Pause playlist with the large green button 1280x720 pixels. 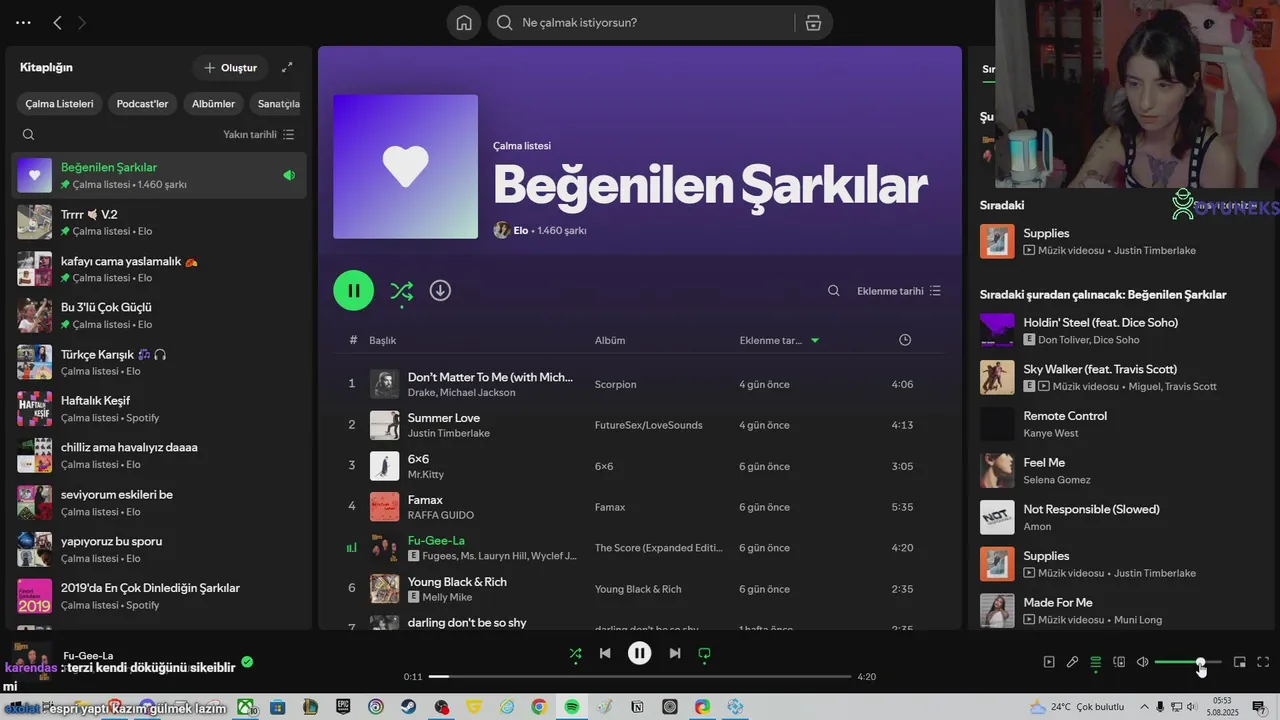(353, 290)
